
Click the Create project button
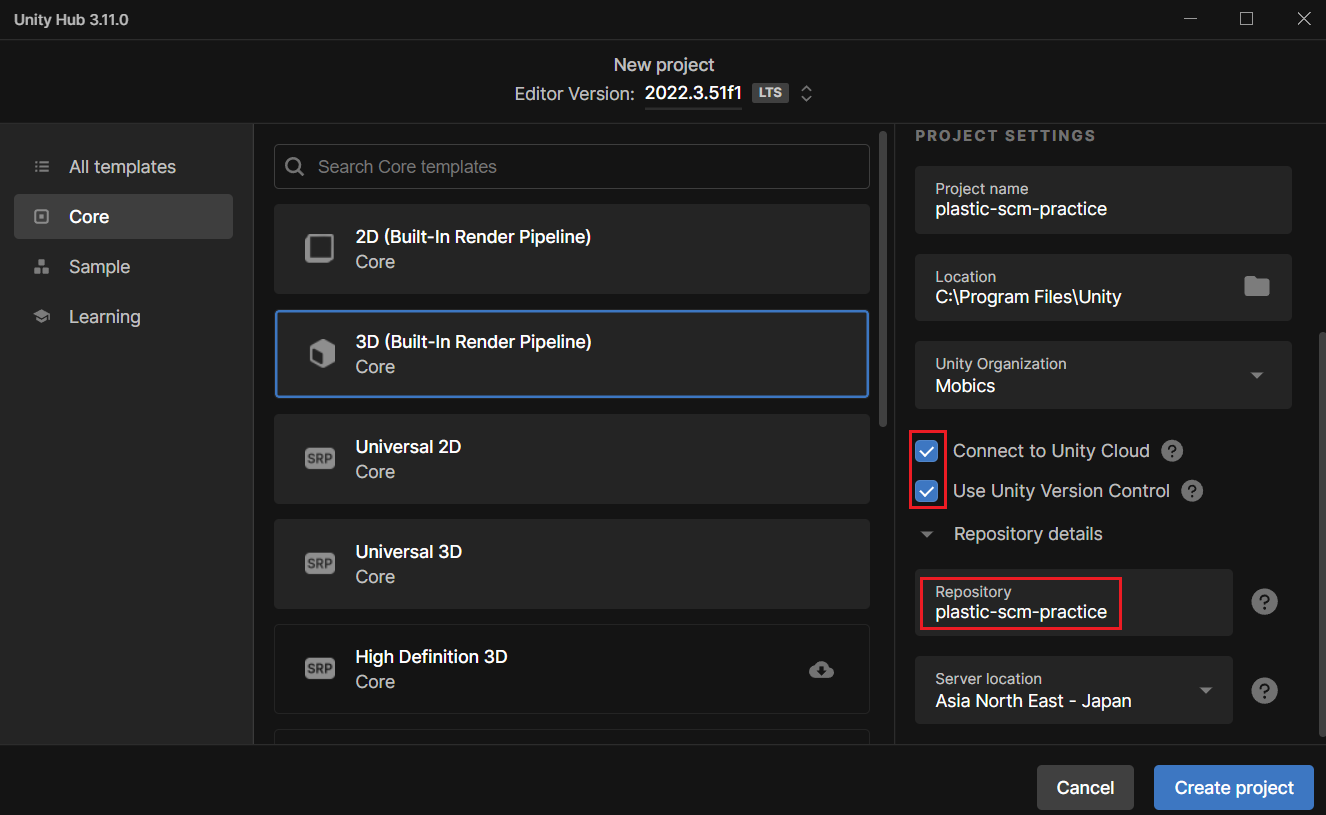(1234, 788)
